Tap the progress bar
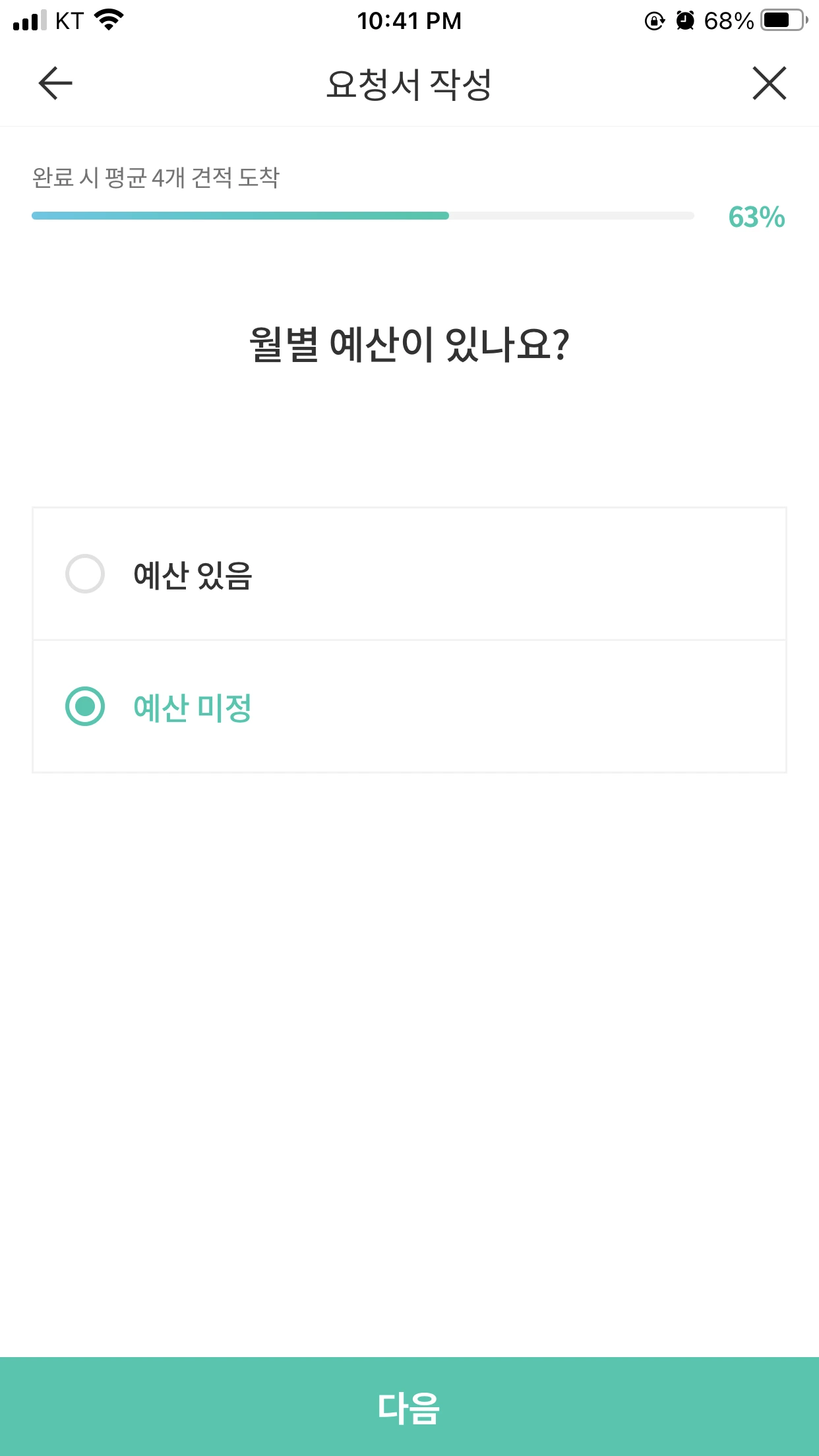 pos(363,216)
